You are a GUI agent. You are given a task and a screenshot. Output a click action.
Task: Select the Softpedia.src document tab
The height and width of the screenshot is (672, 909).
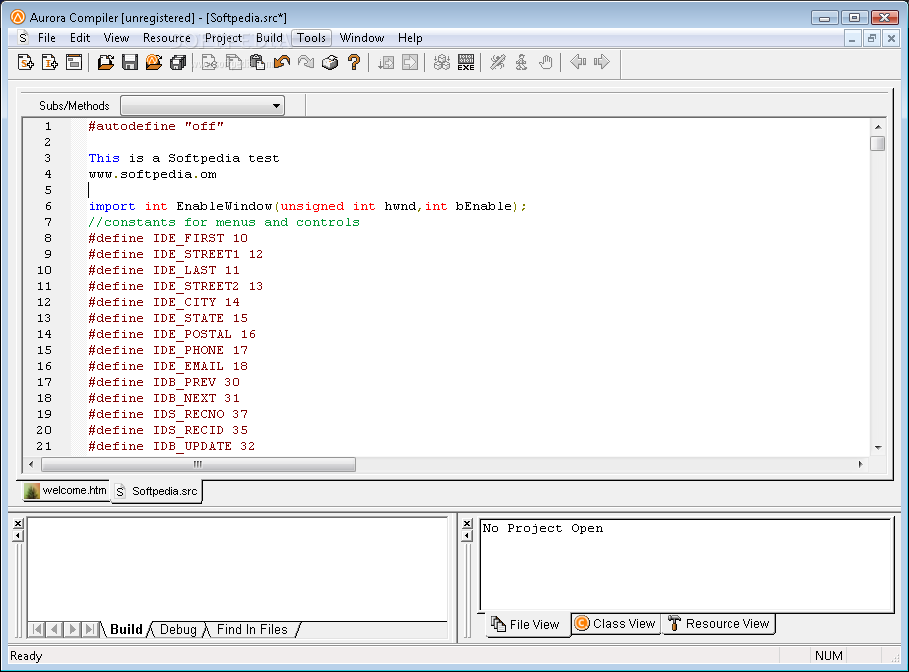click(157, 491)
